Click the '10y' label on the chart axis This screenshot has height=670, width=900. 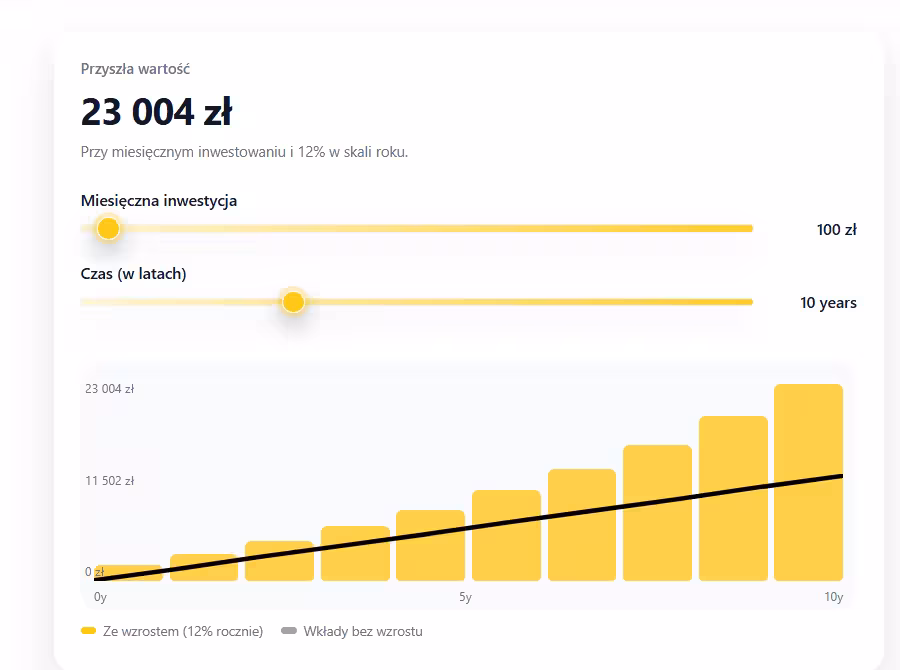tap(833, 597)
